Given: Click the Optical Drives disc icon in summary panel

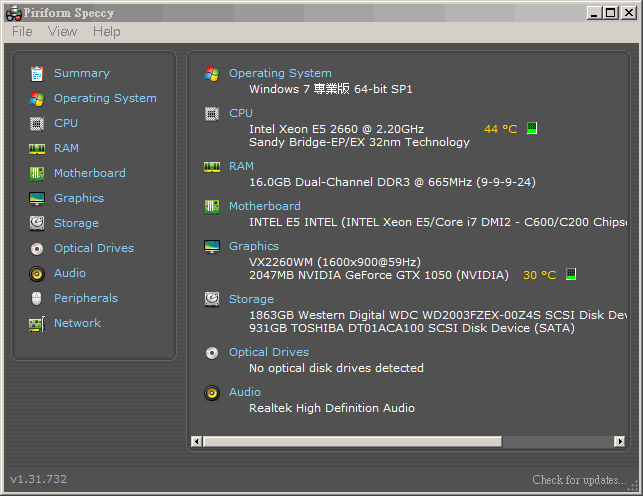Looking at the screenshot, I should (212, 353).
